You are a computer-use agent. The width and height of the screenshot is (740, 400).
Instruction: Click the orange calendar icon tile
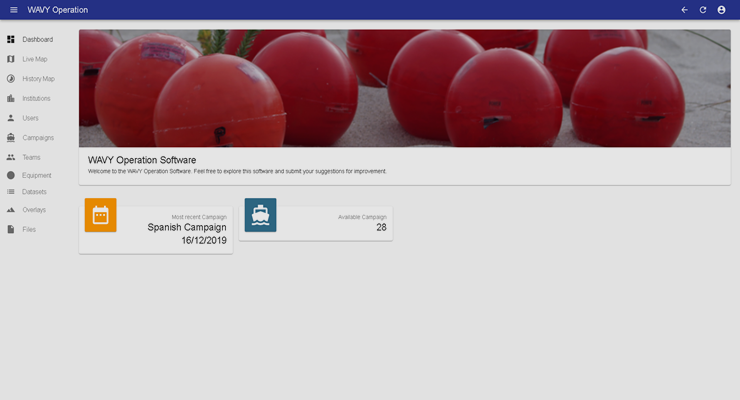101,215
